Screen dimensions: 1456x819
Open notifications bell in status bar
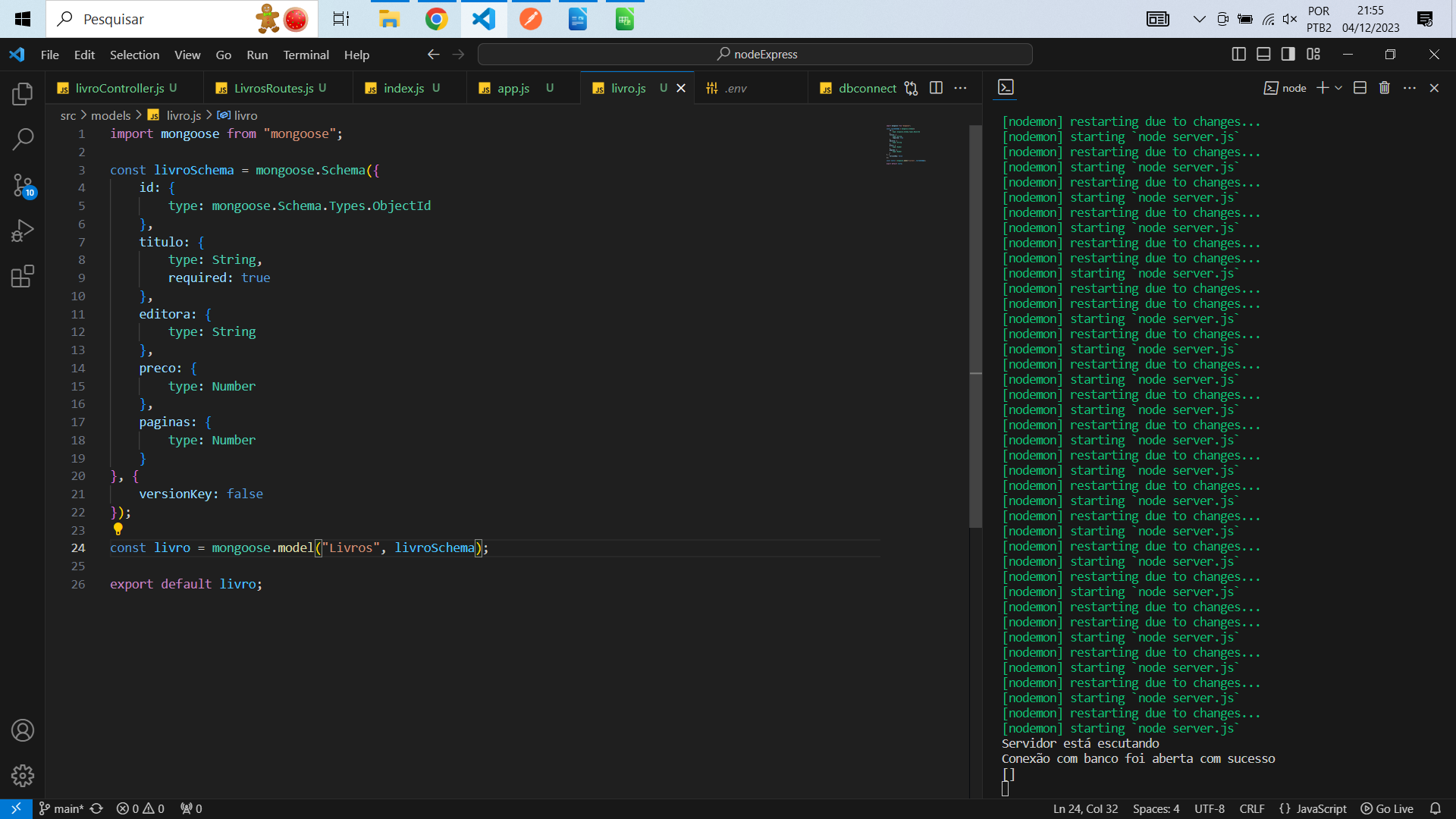[1435, 808]
